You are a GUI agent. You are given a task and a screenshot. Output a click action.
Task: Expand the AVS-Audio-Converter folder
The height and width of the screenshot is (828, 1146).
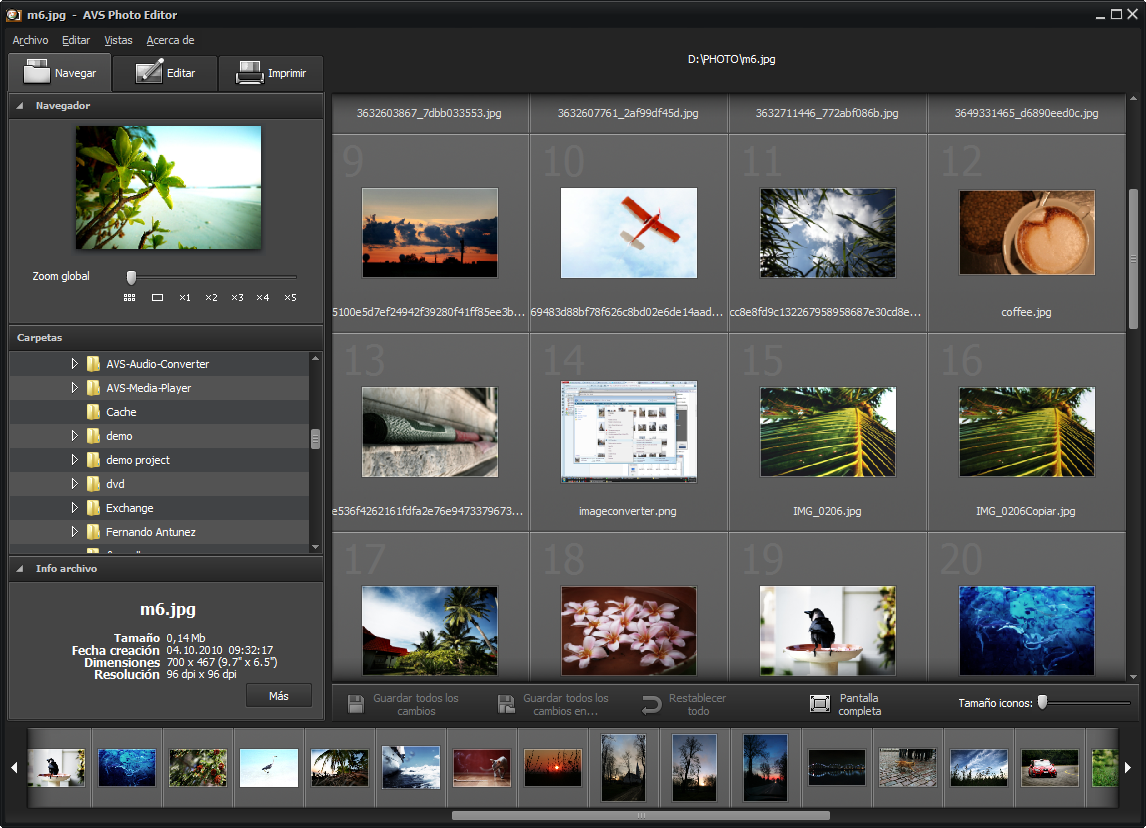[x=74, y=364]
